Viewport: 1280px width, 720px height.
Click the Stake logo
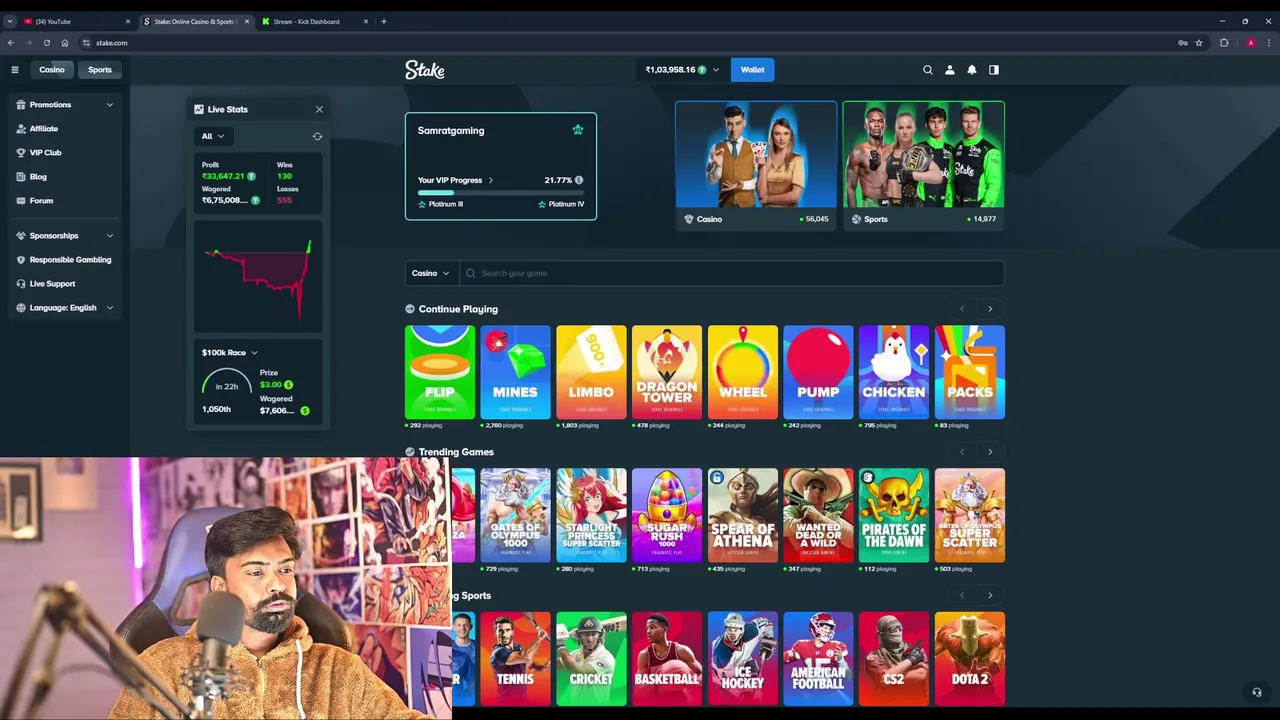pos(424,70)
